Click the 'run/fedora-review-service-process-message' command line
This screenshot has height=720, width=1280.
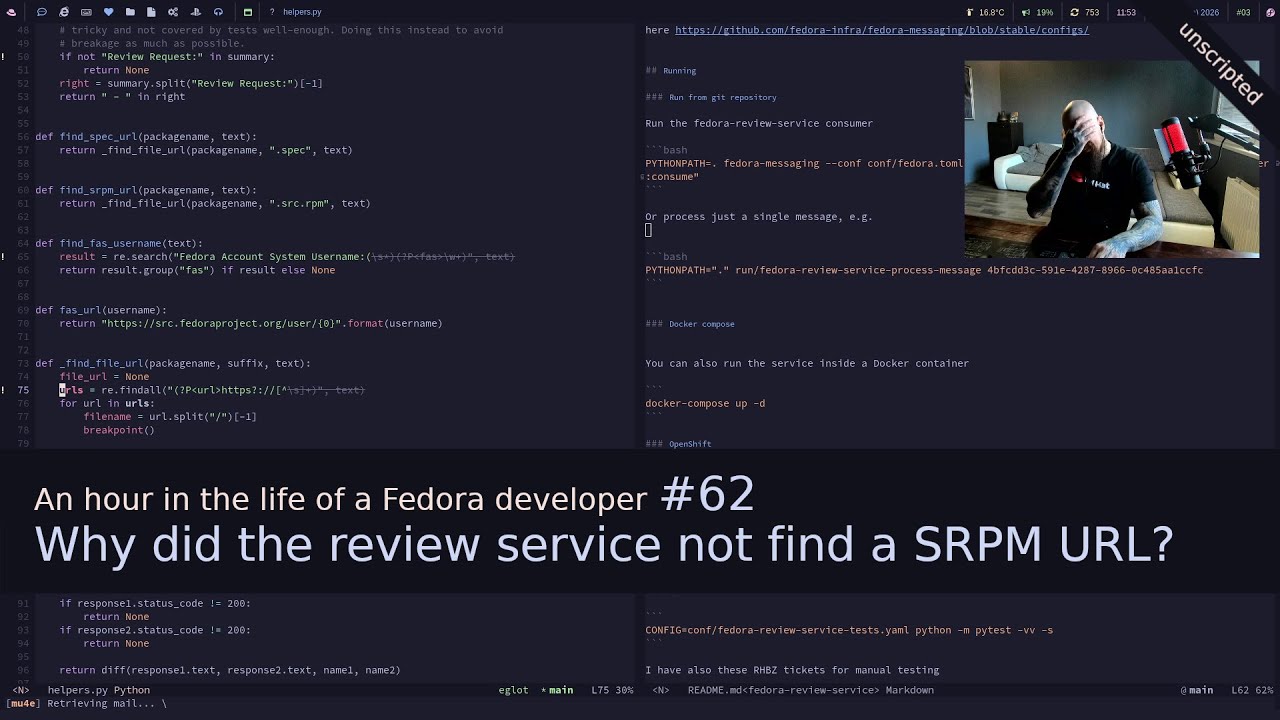point(924,270)
